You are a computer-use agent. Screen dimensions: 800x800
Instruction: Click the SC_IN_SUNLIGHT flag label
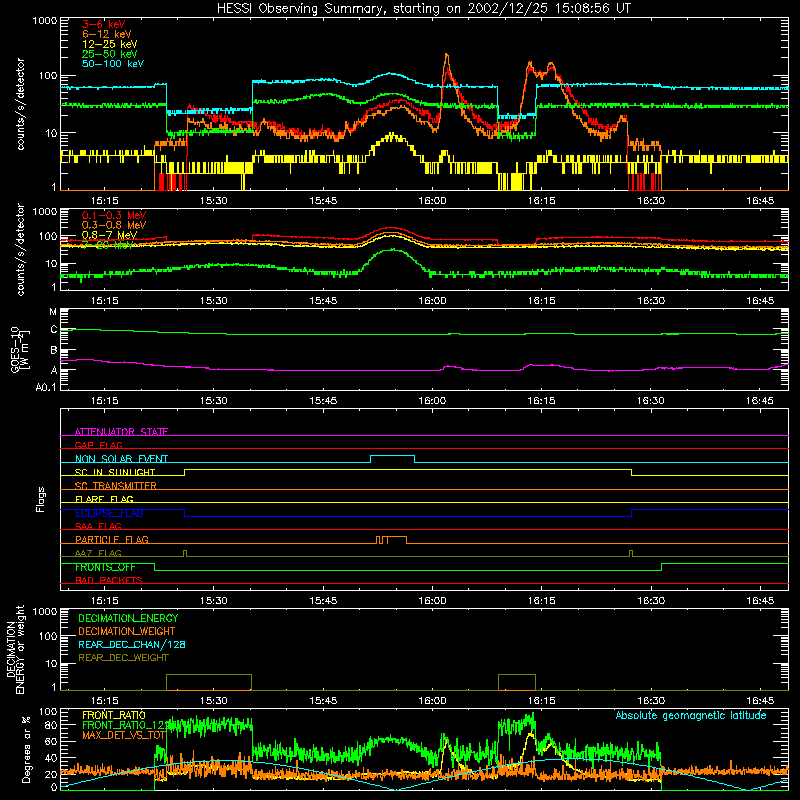[115, 472]
